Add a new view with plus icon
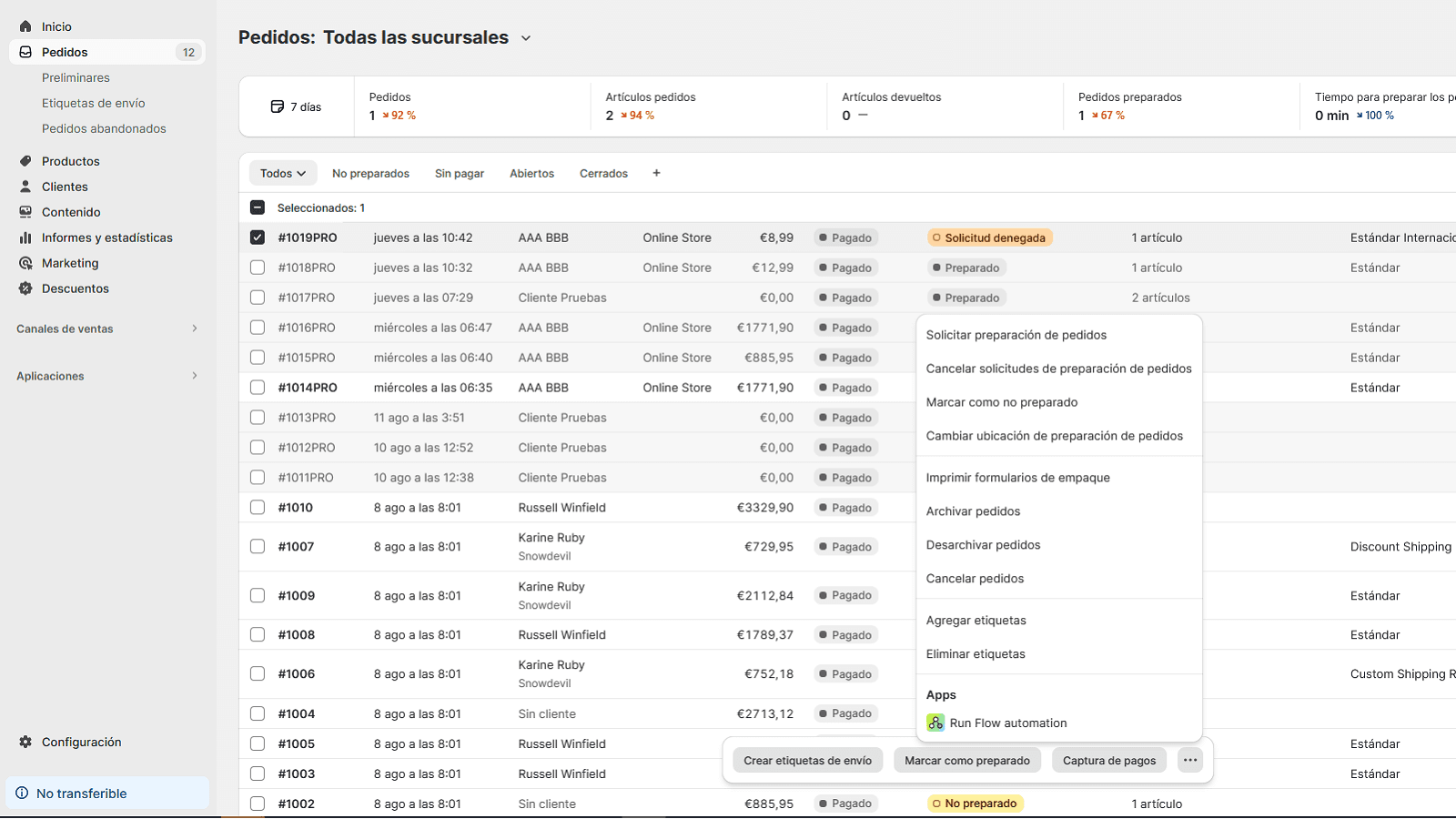 [x=656, y=173]
